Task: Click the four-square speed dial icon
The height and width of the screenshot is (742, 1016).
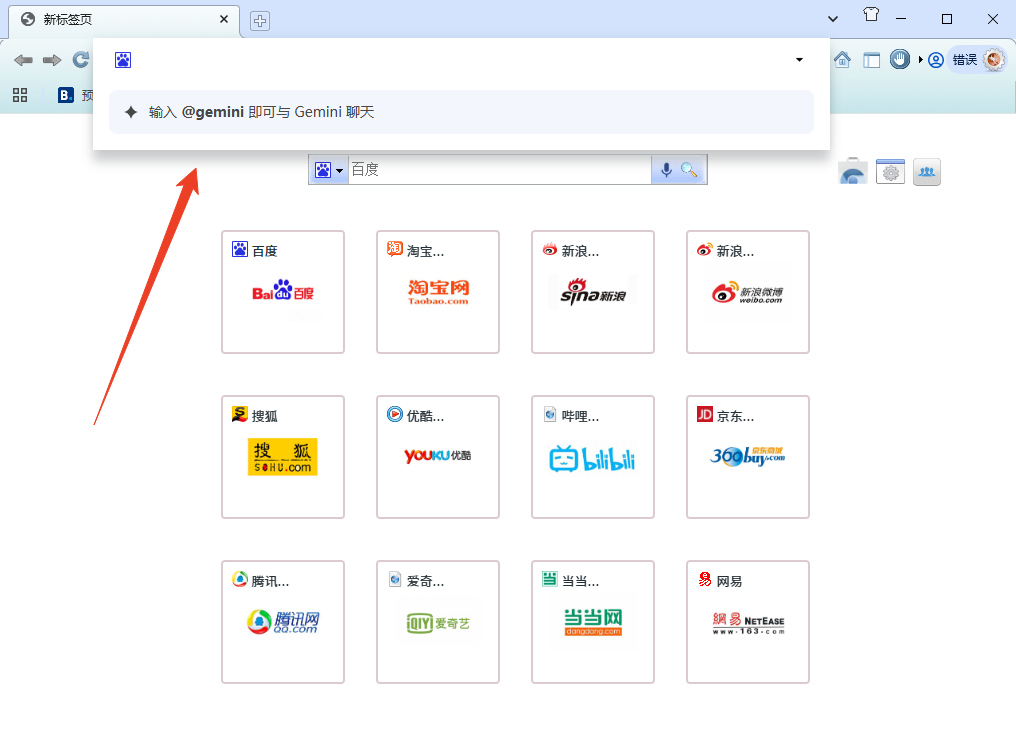Action: [19, 95]
